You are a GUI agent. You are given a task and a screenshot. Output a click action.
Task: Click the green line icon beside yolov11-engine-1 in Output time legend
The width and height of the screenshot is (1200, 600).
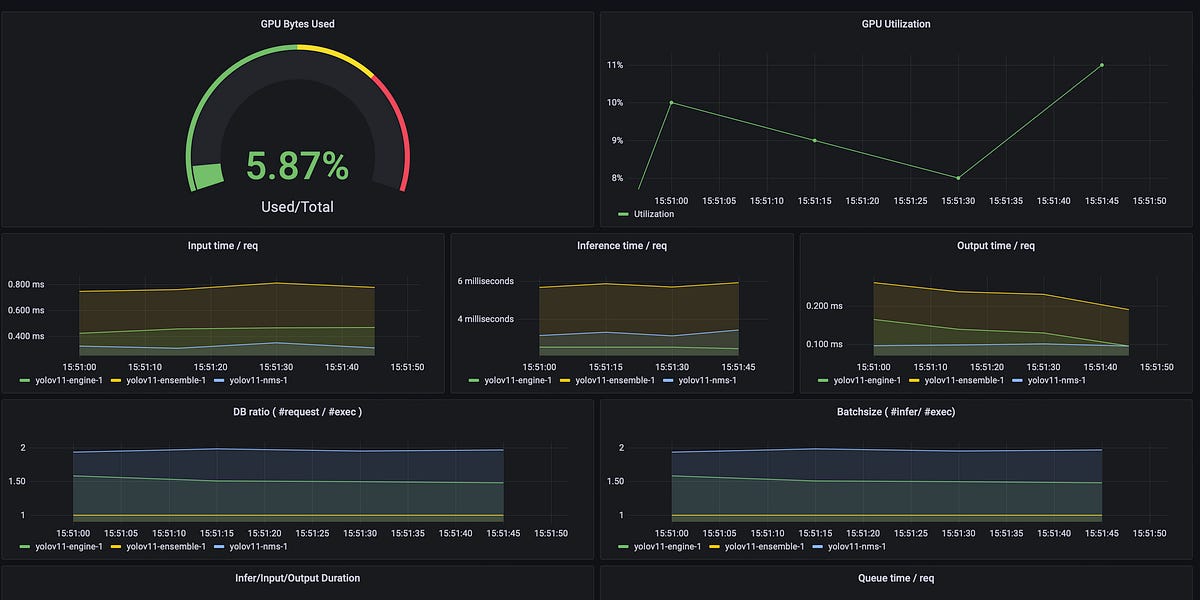point(821,380)
